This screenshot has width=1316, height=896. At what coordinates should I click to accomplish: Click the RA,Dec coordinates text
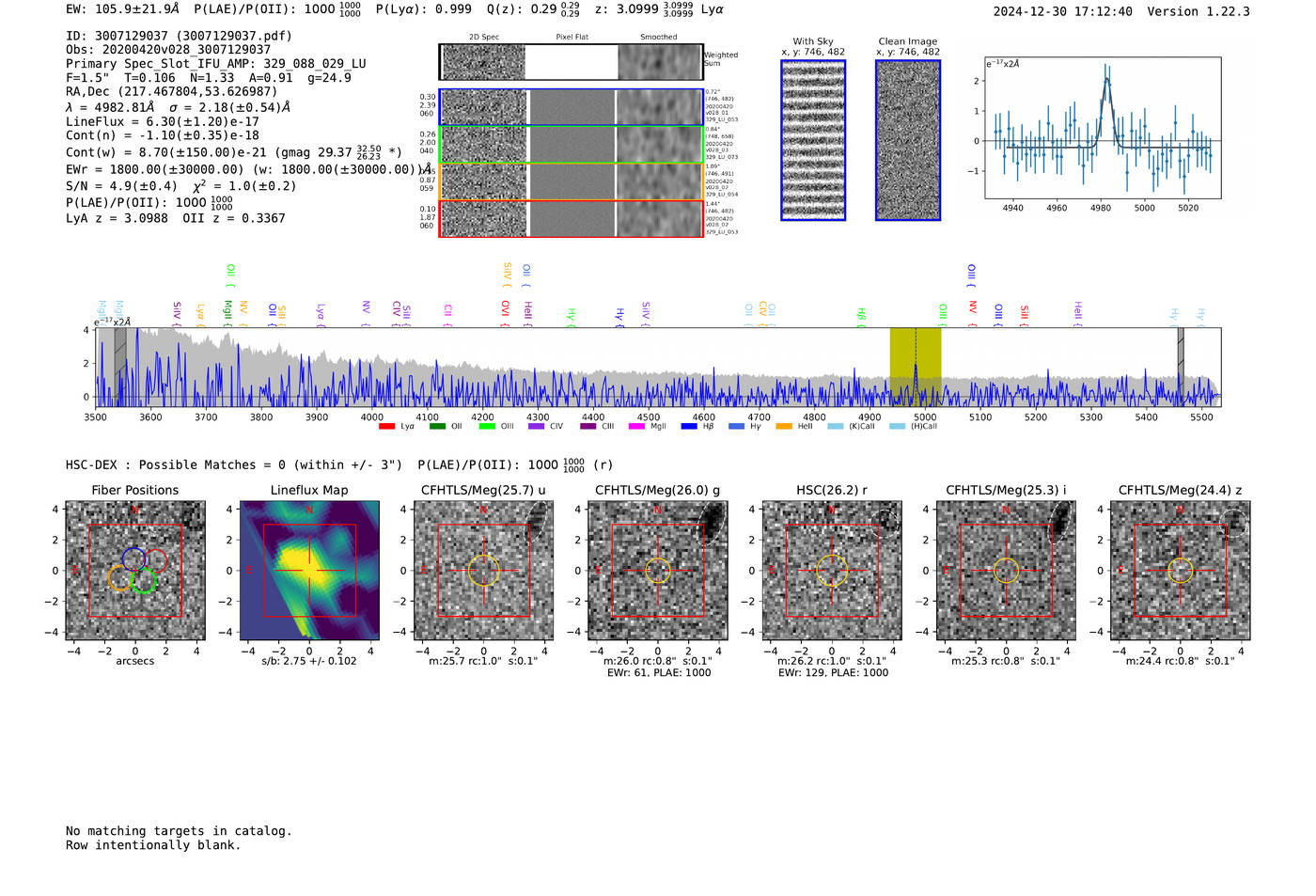[171, 91]
